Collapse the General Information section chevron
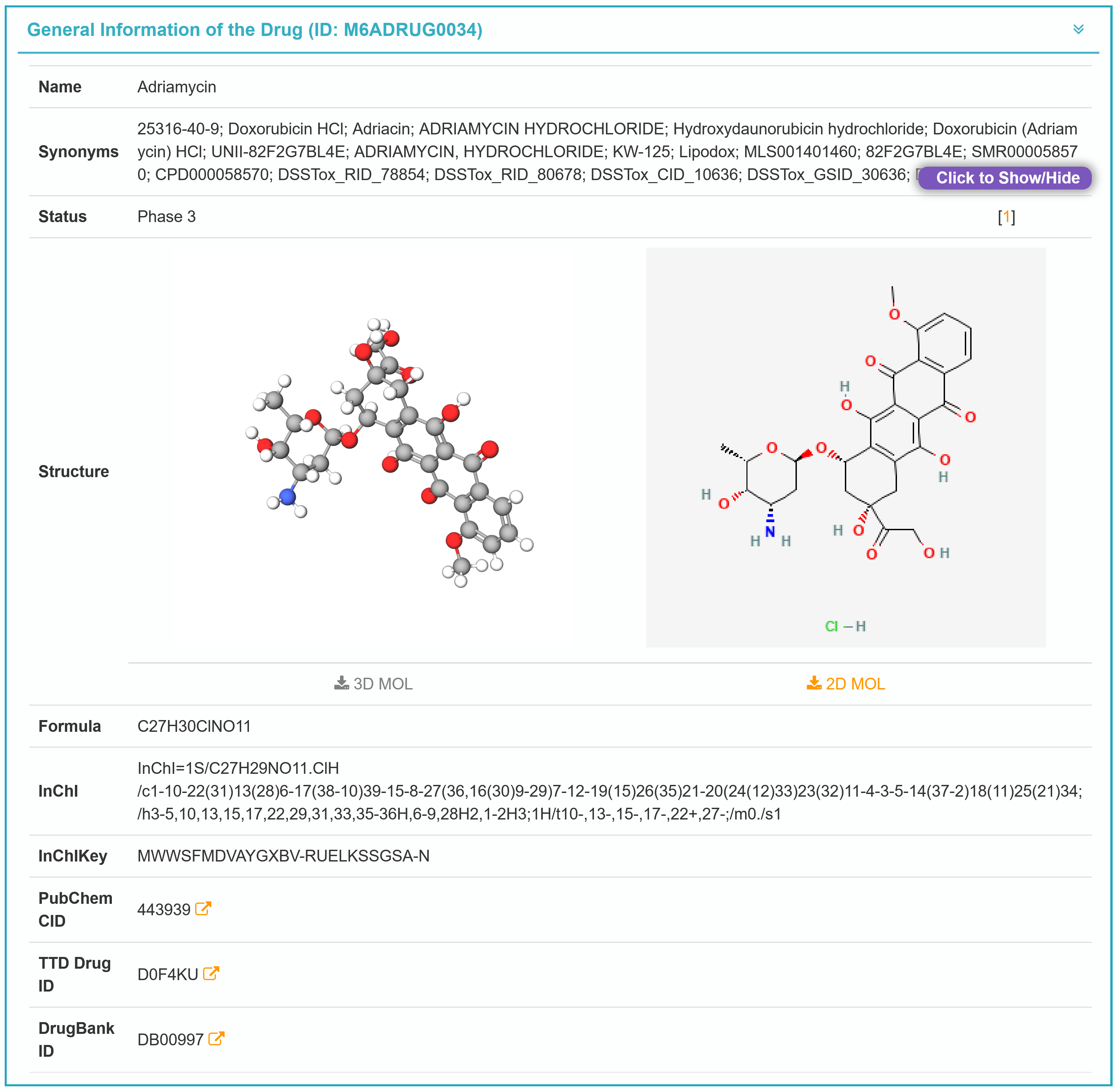Image resolution: width=1117 pixels, height=1092 pixels. 1078,29
